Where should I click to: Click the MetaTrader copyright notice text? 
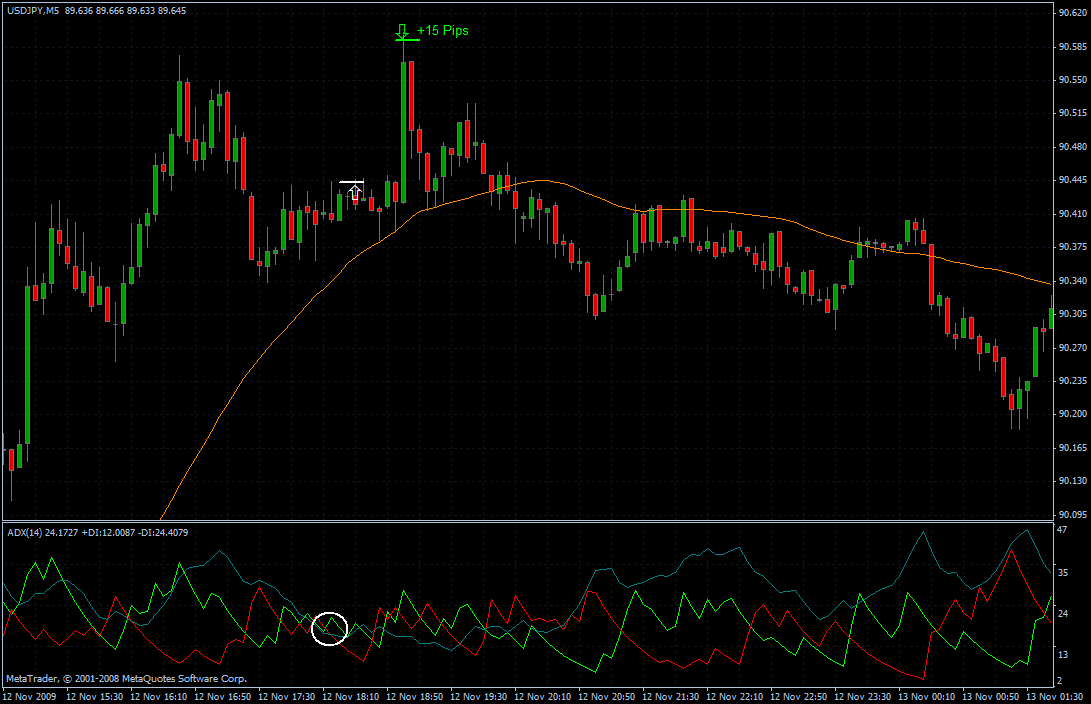pos(126,678)
